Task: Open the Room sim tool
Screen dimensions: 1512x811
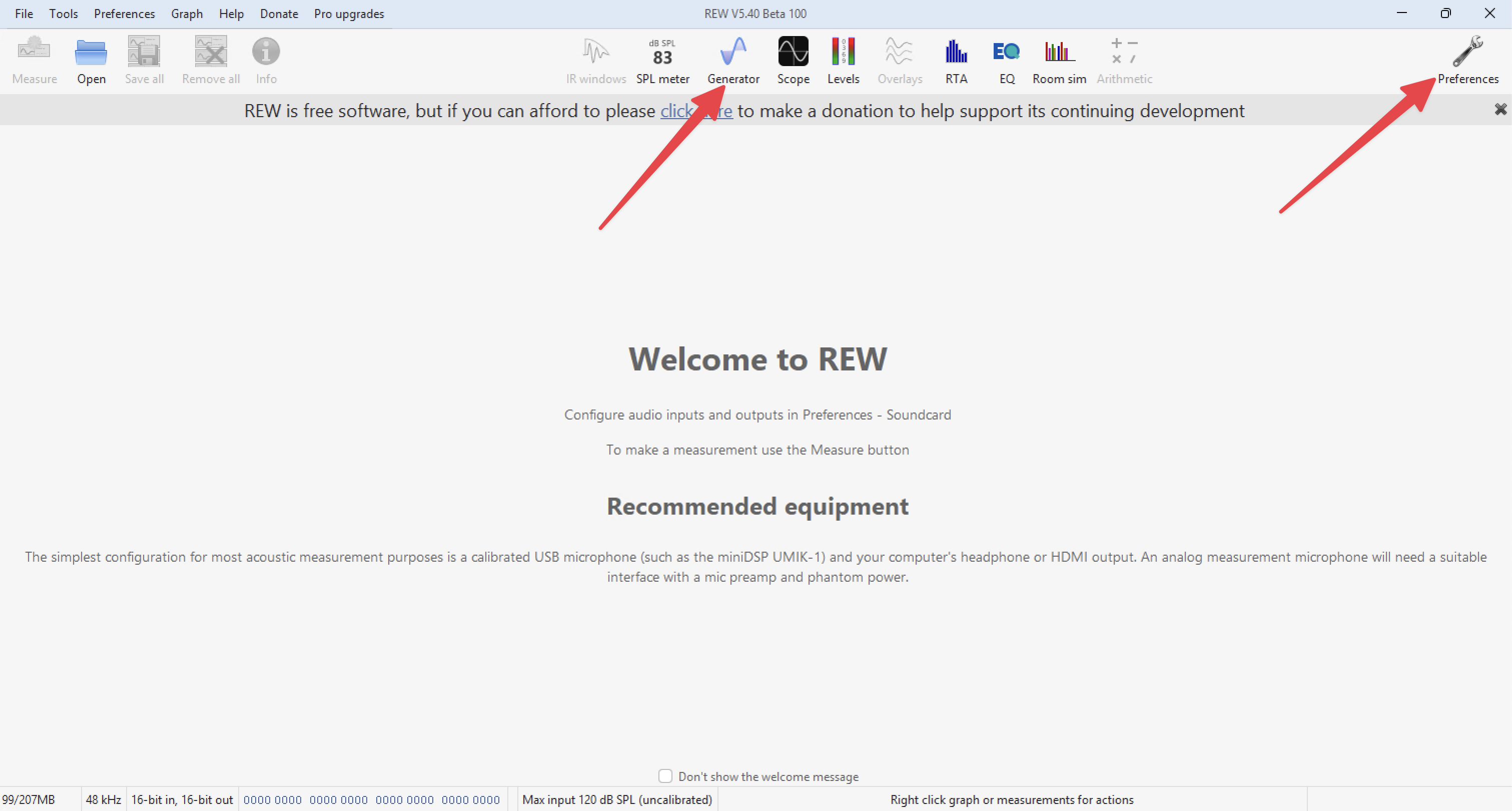Action: (x=1059, y=59)
